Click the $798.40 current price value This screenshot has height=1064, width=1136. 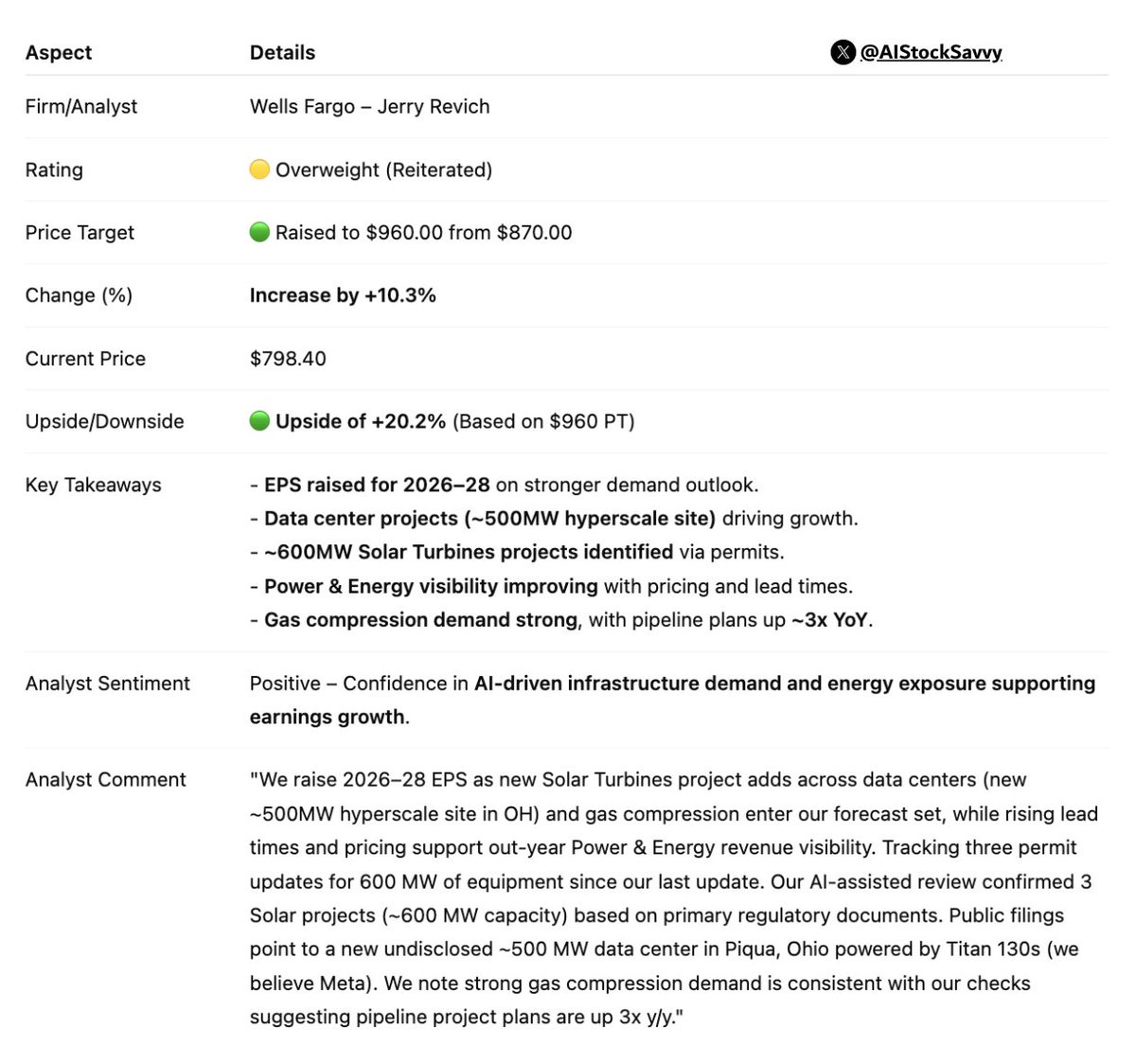click(288, 359)
